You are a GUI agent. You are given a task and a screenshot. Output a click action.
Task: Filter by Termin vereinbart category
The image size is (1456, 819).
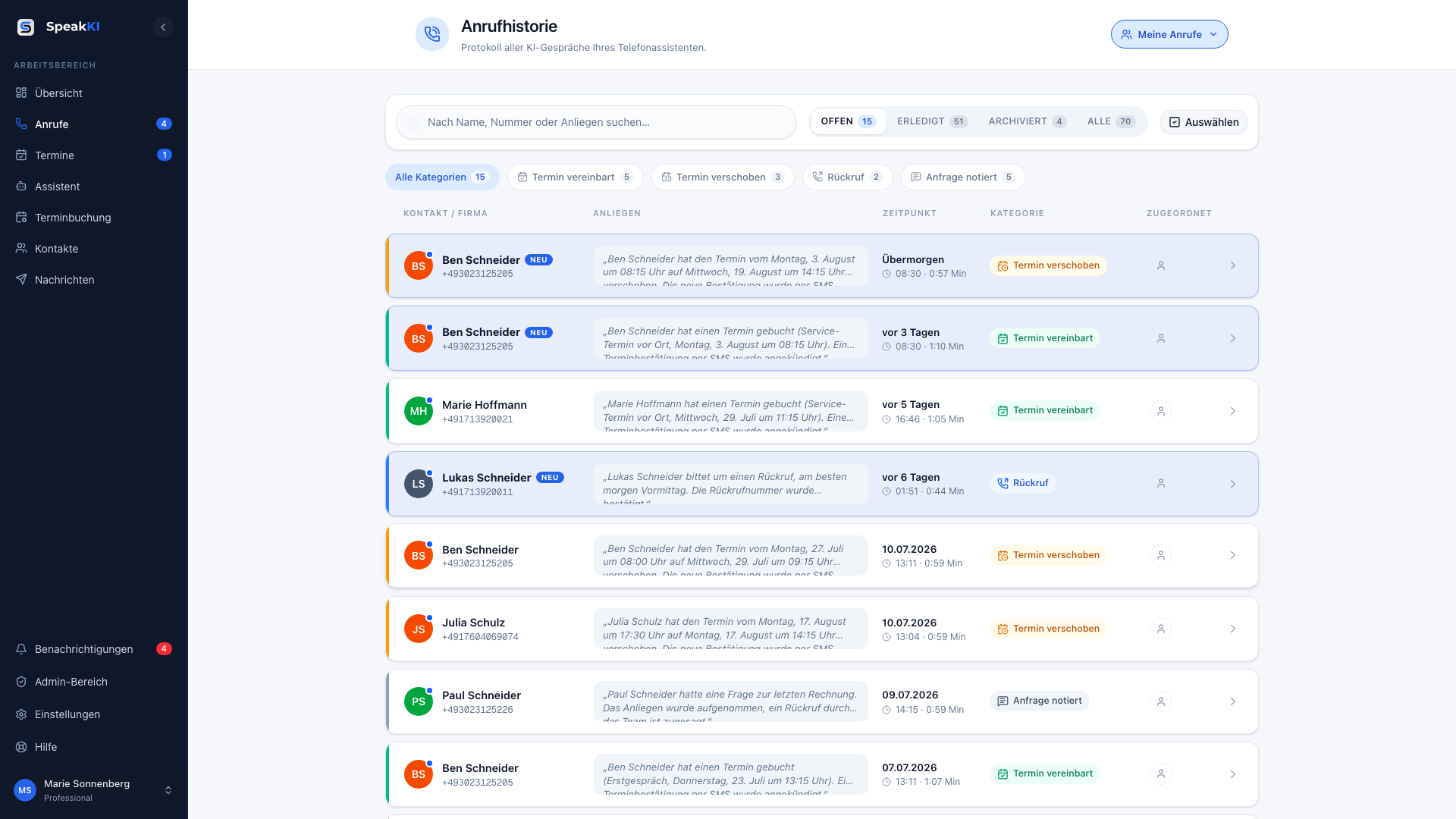[x=575, y=177]
